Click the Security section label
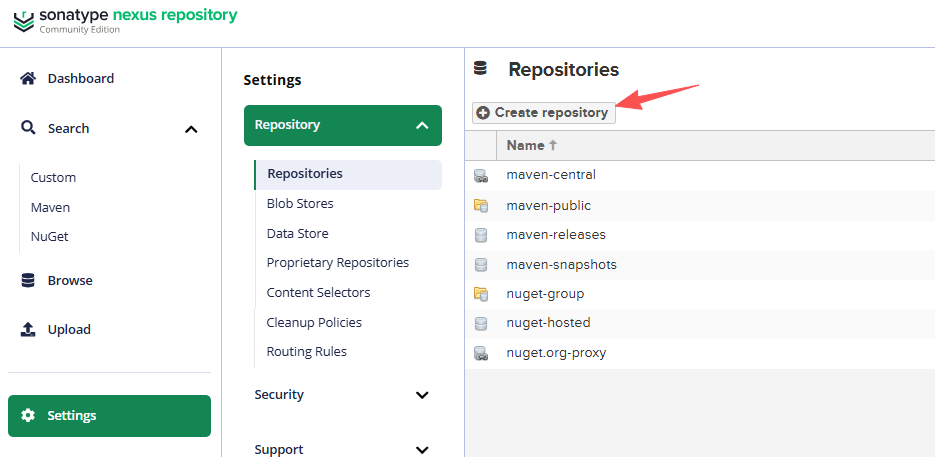This screenshot has width=935, height=457. coord(279,394)
